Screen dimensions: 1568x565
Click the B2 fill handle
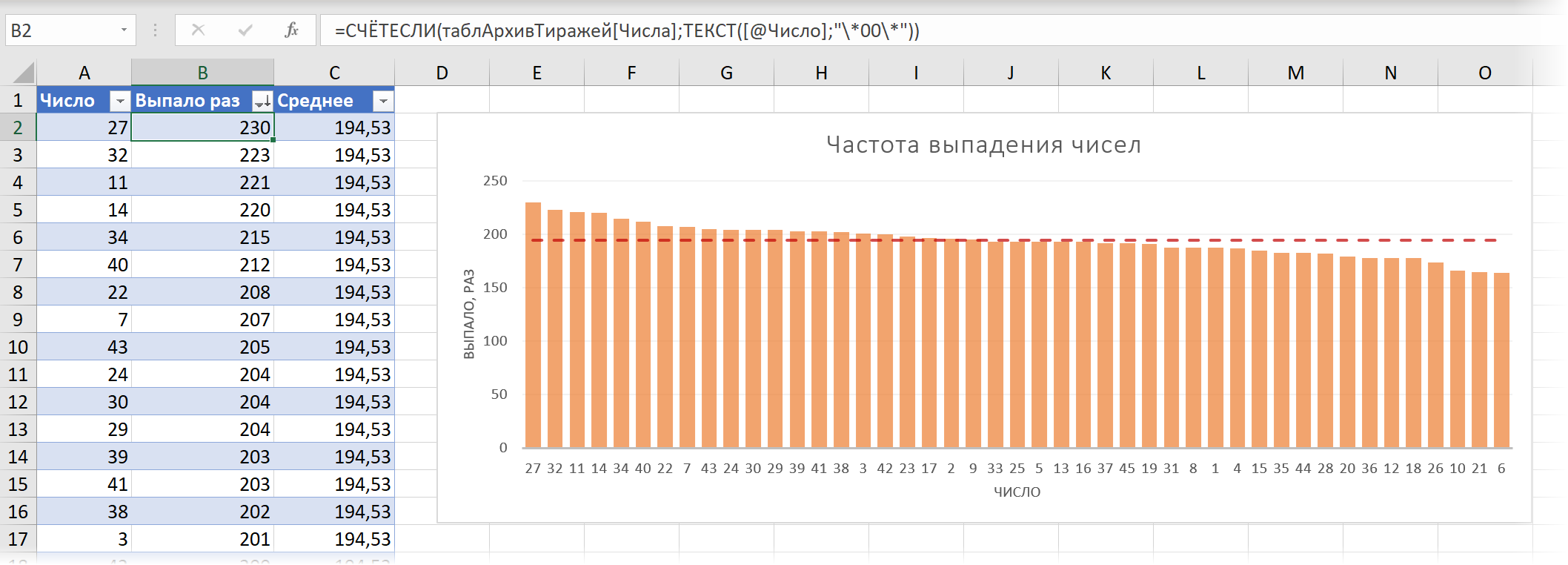click(x=273, y=140)
